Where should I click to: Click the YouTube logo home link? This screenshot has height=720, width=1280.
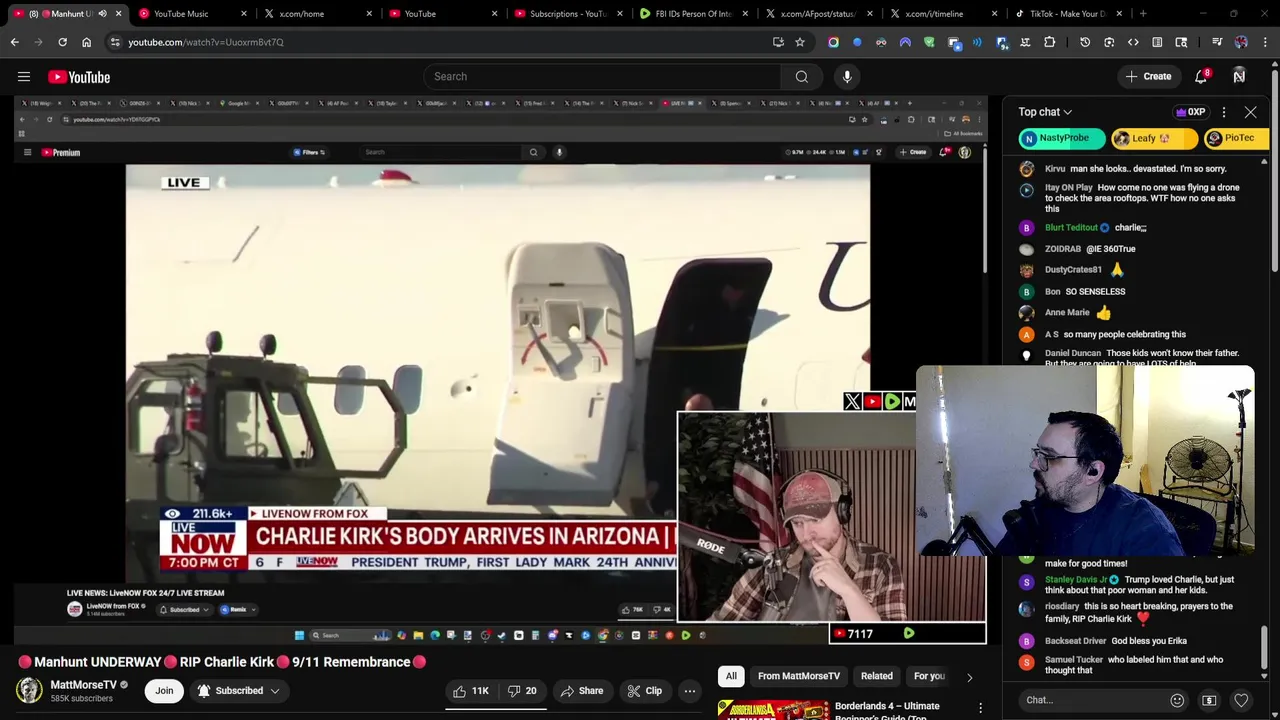coord(79,77)
